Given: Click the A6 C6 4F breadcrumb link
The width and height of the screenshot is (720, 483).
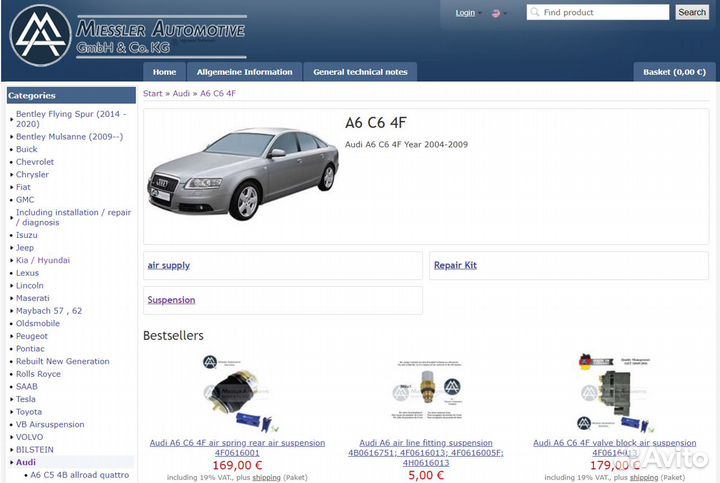Looking at the screenshot, I should coord(218,94).
